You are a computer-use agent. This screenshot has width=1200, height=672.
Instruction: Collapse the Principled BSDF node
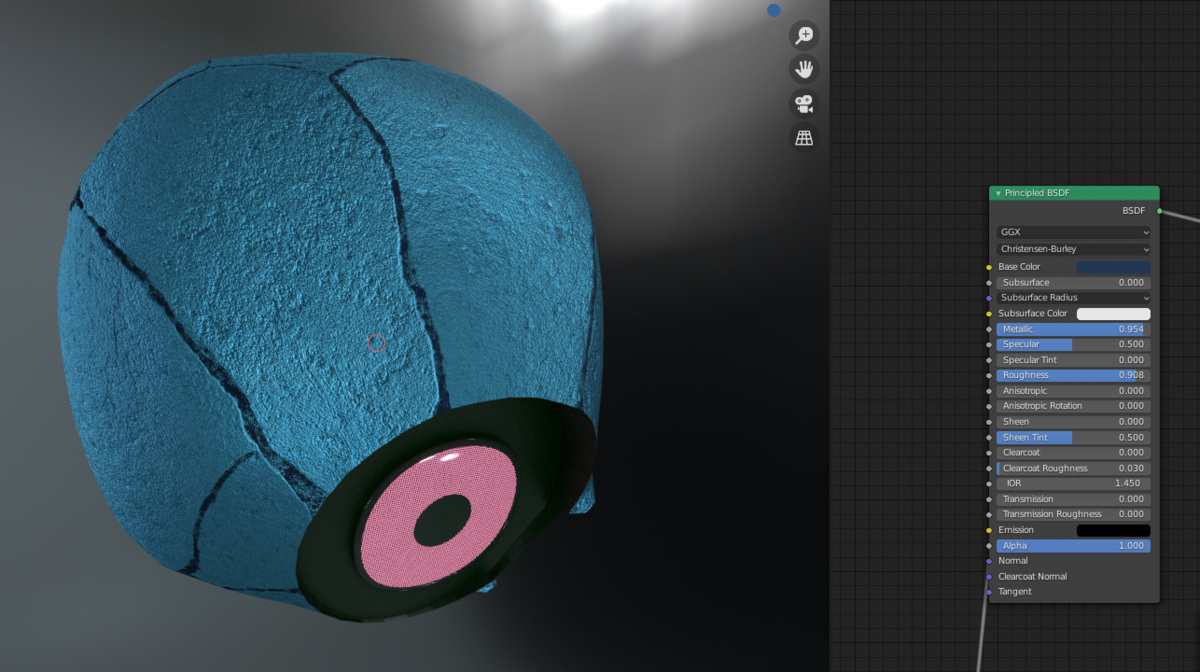[x=998, y=193]
